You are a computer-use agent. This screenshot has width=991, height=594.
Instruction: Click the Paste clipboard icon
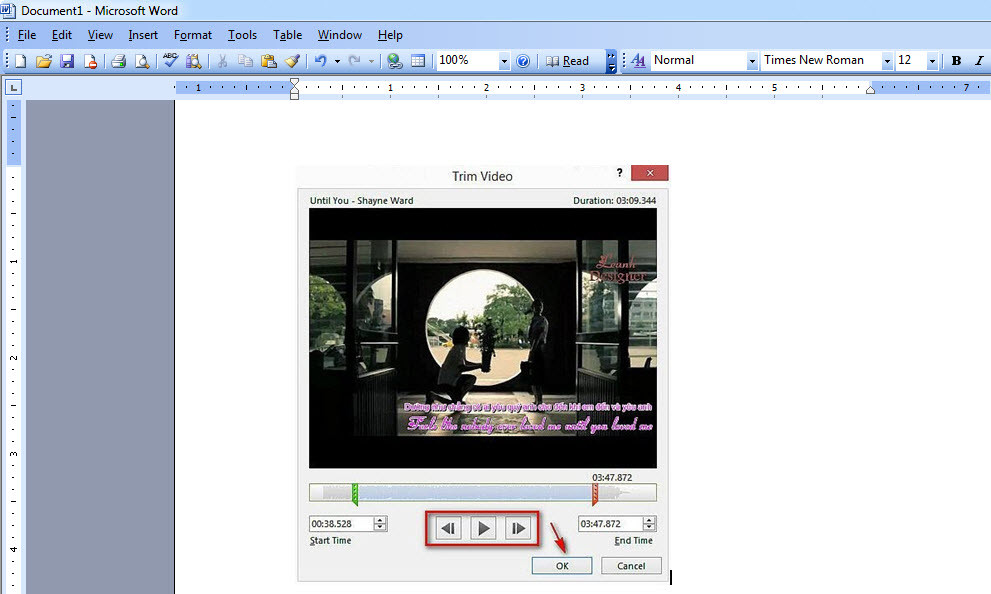[x=269, y=61]
